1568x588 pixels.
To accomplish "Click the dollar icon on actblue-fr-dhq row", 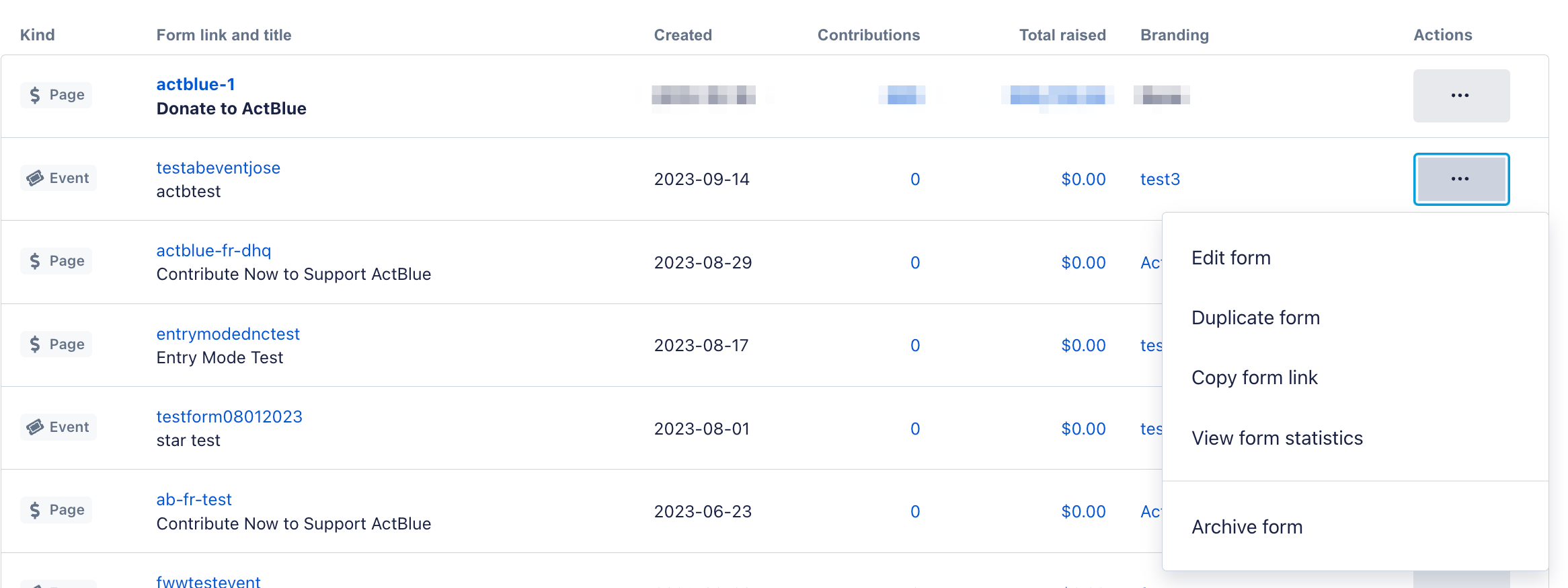I will 35,261.
